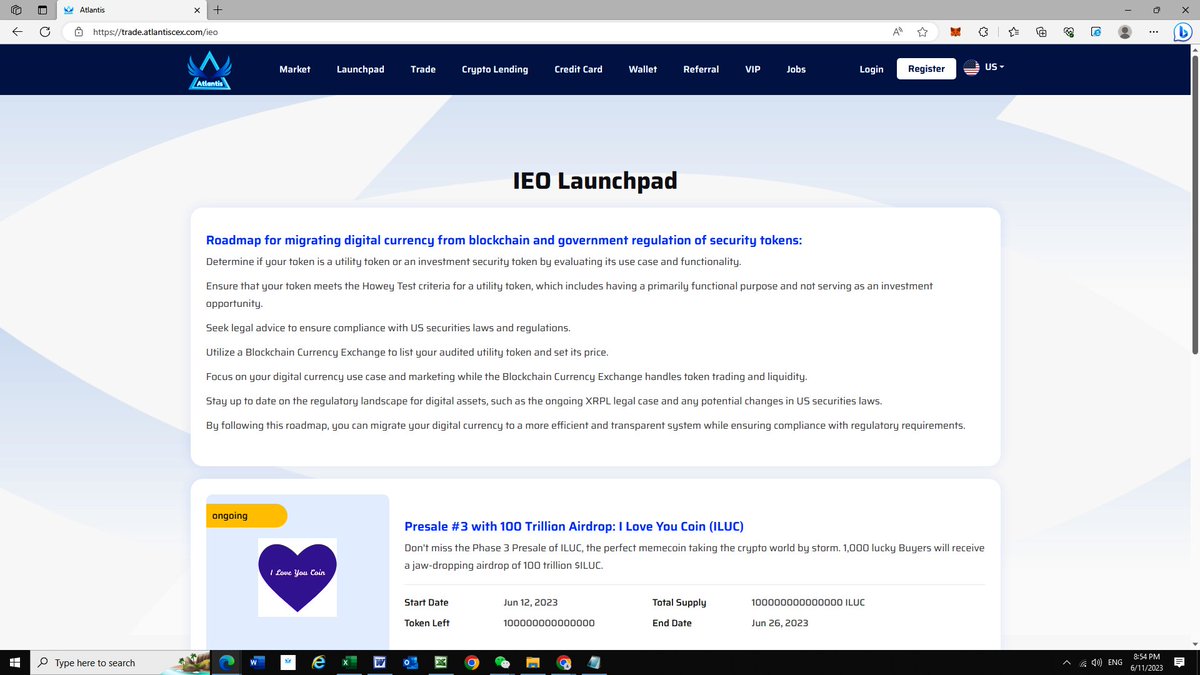Open the Wallet menu item
This screenshot has width=1200, height=675.
coord(643,69)
